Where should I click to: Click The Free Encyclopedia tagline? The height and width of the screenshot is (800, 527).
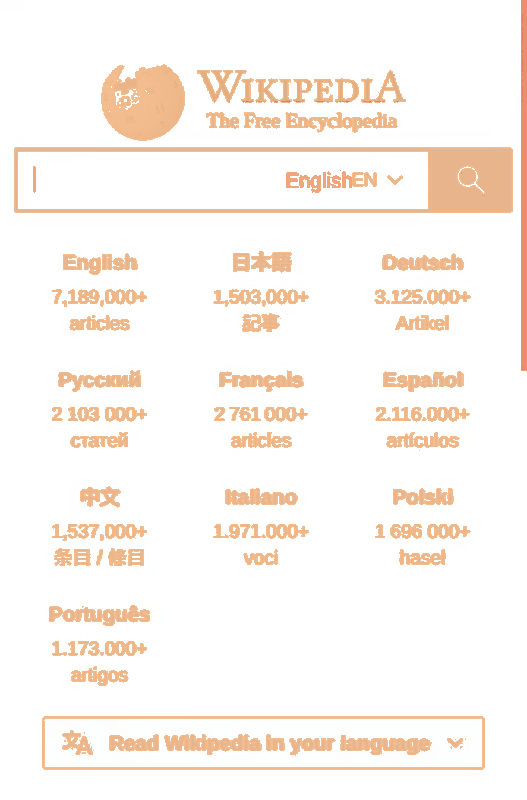coord(302,121)
